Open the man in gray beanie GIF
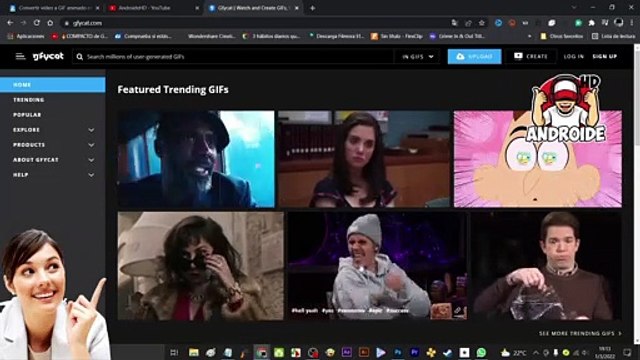This screenshot has height=360, width=640. [x=377, y=266]
